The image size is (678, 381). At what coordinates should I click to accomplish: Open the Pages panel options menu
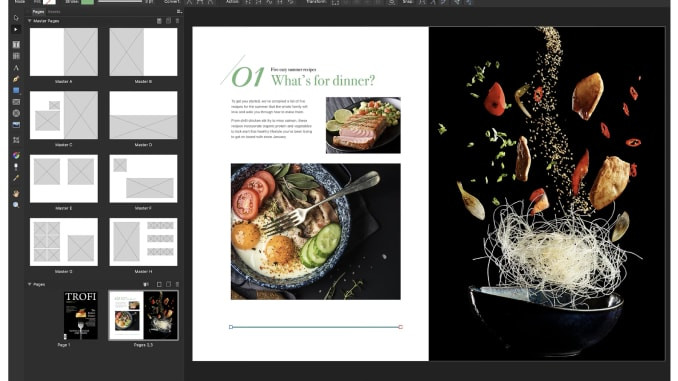(179, 12)
